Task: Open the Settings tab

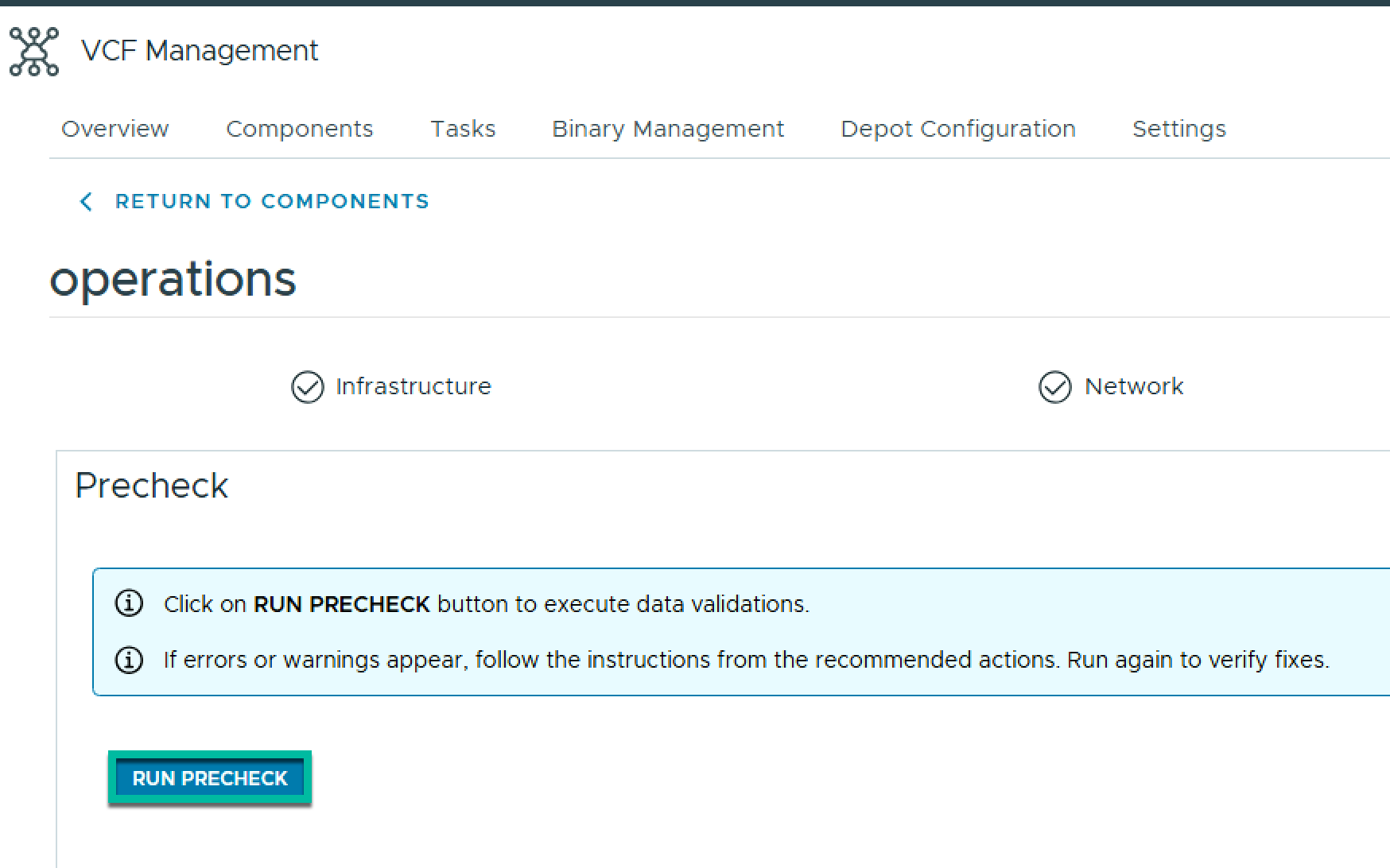Action: [1179, 129]
